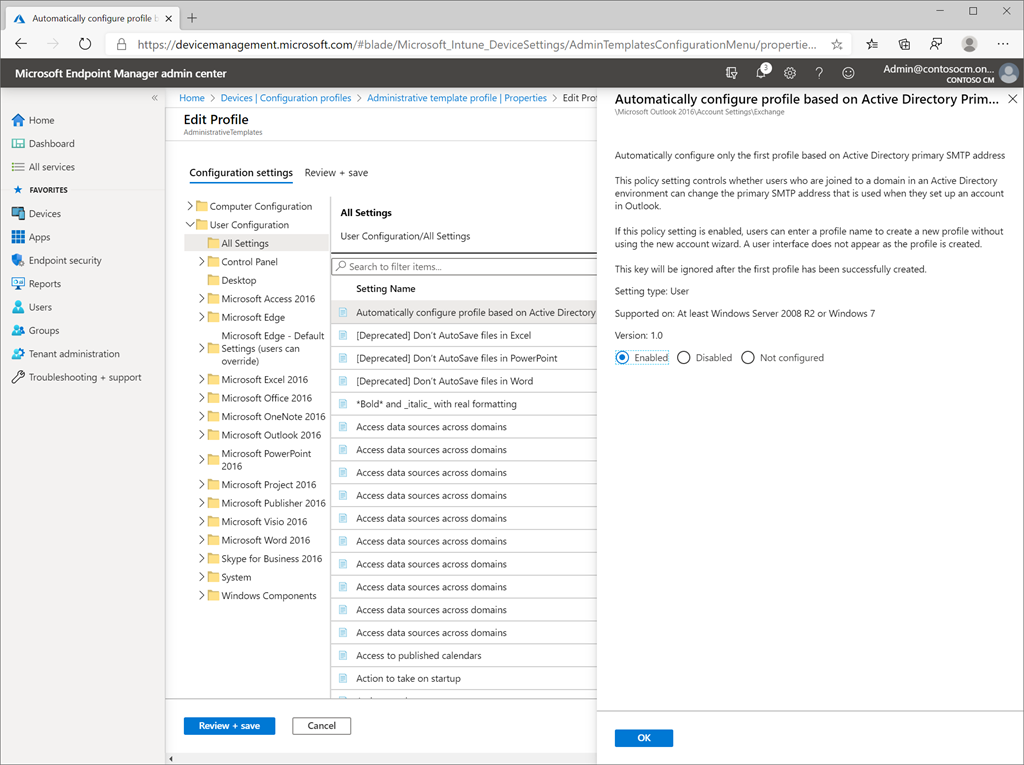Collapse the User Configuration tree node
The width and height of the screenshot is (1024, 765).
190,225
